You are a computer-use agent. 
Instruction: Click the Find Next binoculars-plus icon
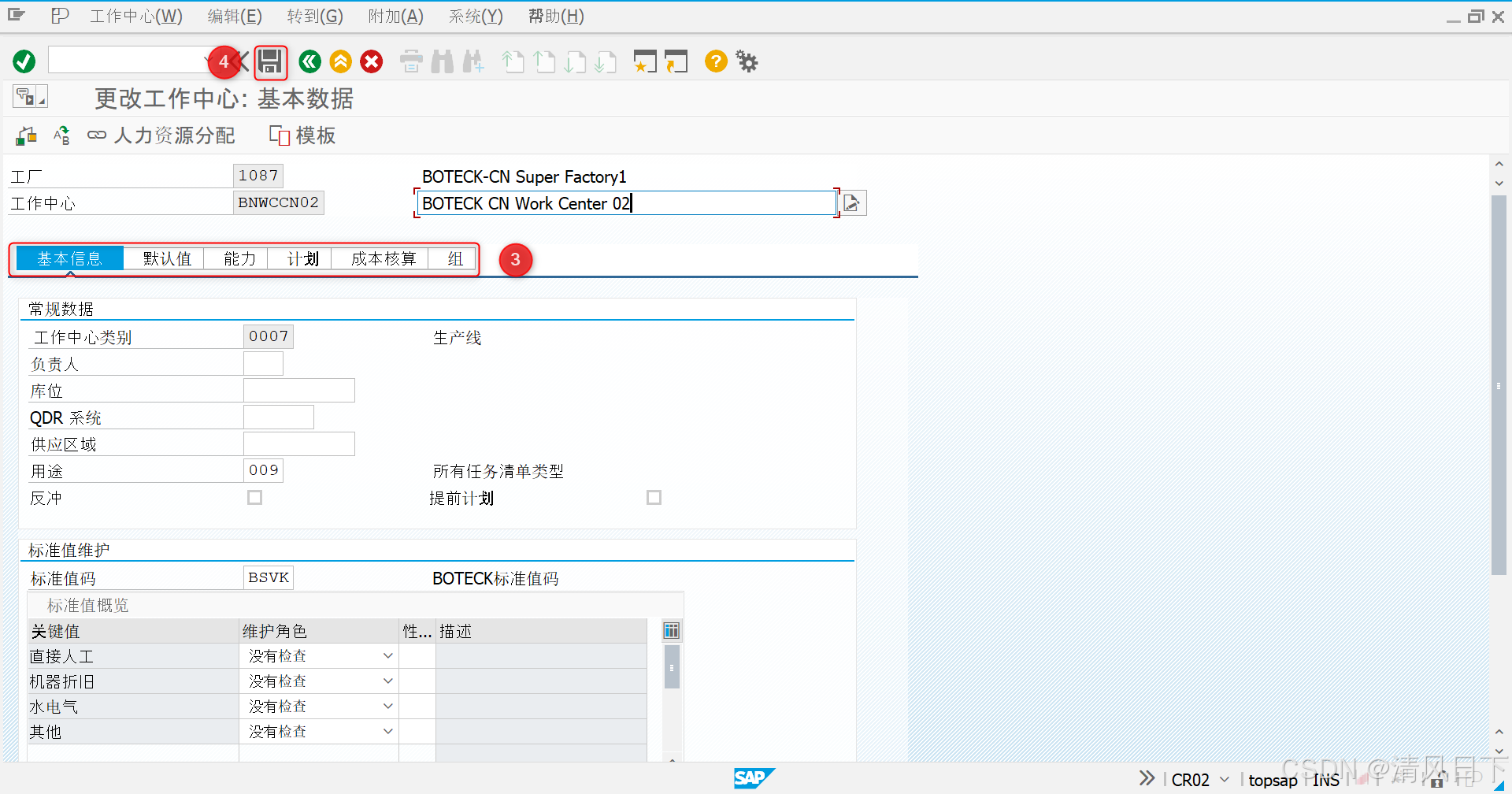pyautogui.click(x=473, y=61)
